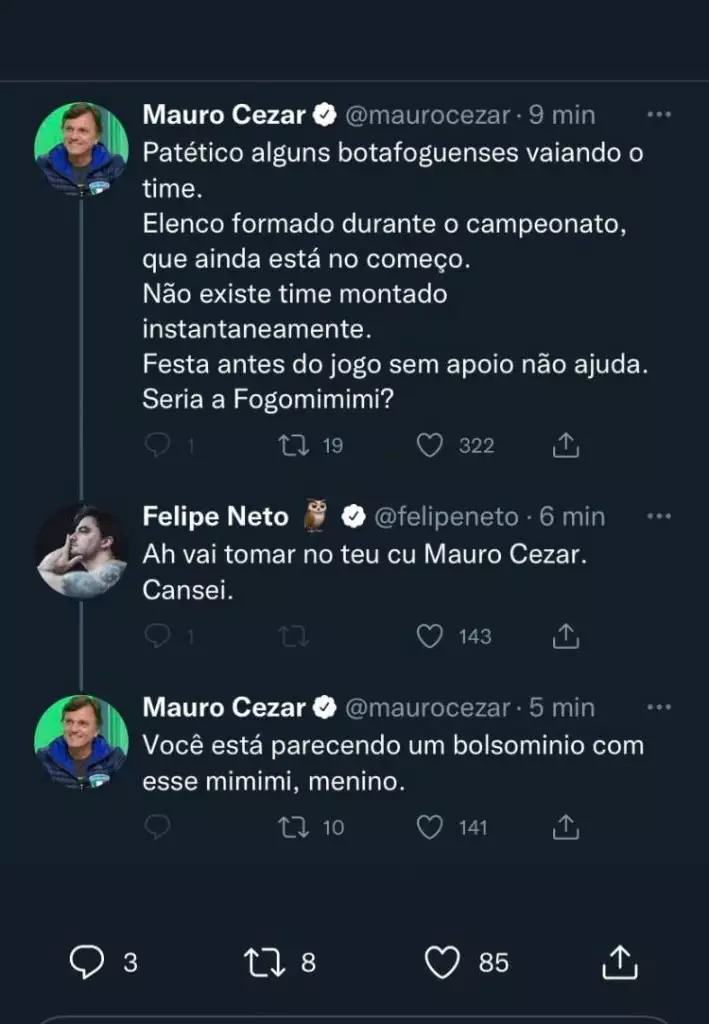Share Felipe Neto's tweet

click(x=566, y=635)
